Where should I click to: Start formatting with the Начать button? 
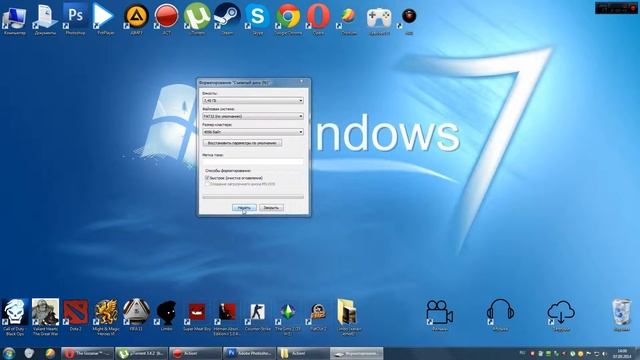[x=244, y=208]
